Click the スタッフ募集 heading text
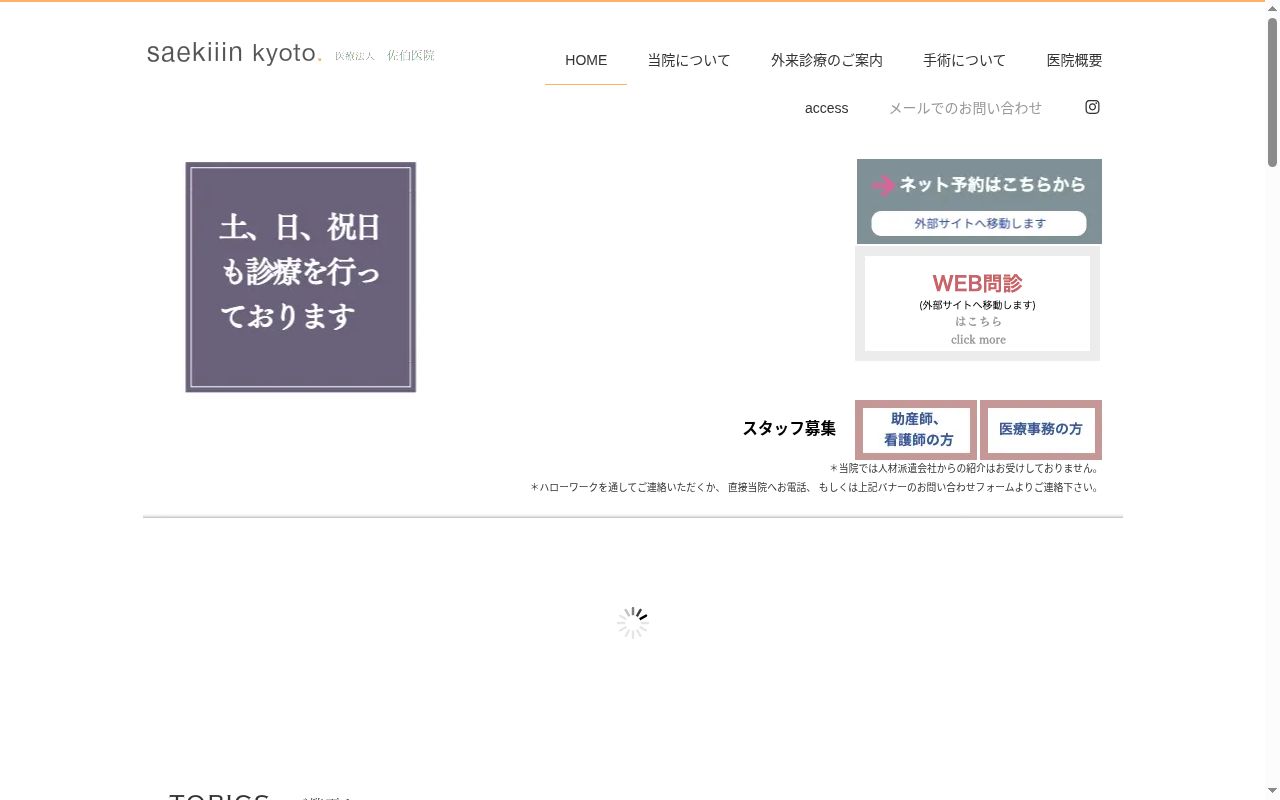Viewport: 1280px width, 800px height. (x=789, y=428)
